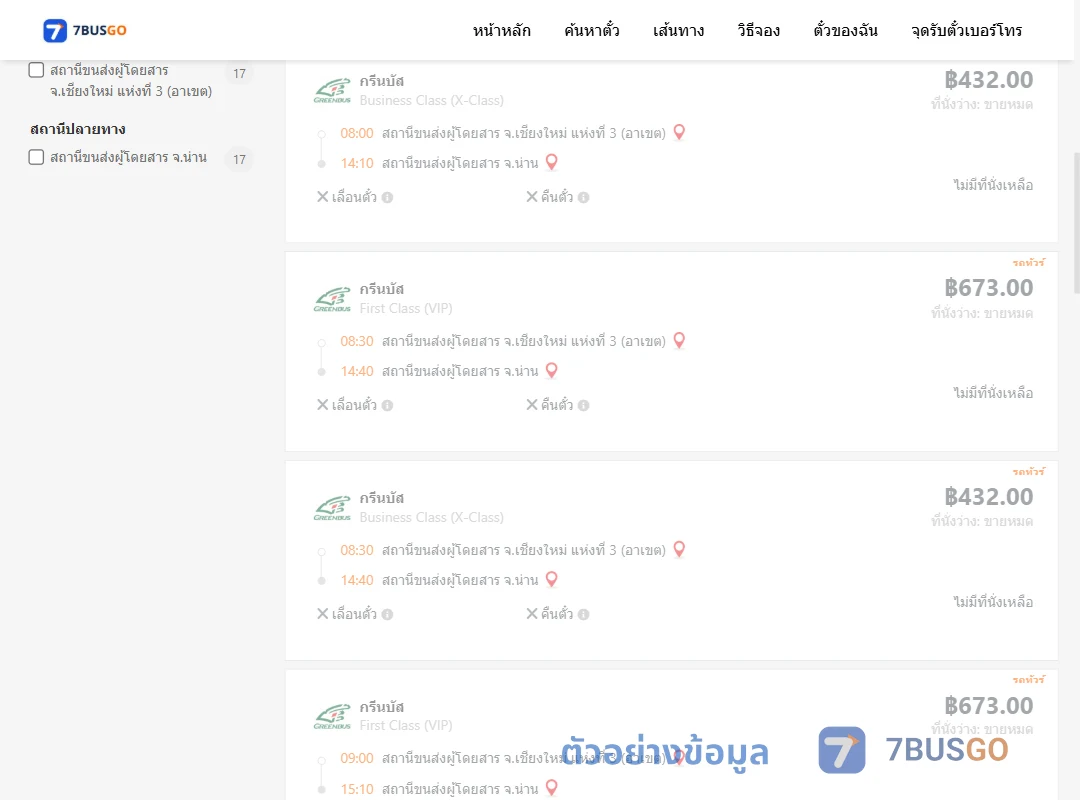Click price ฿673.00 on 08:30 First Class trip
The width and height of the screenshot is (1080, 800).
[988, 288]
